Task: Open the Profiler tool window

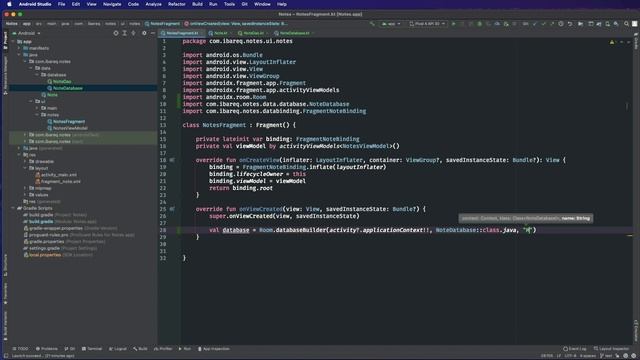Action: tap(163, 349)
